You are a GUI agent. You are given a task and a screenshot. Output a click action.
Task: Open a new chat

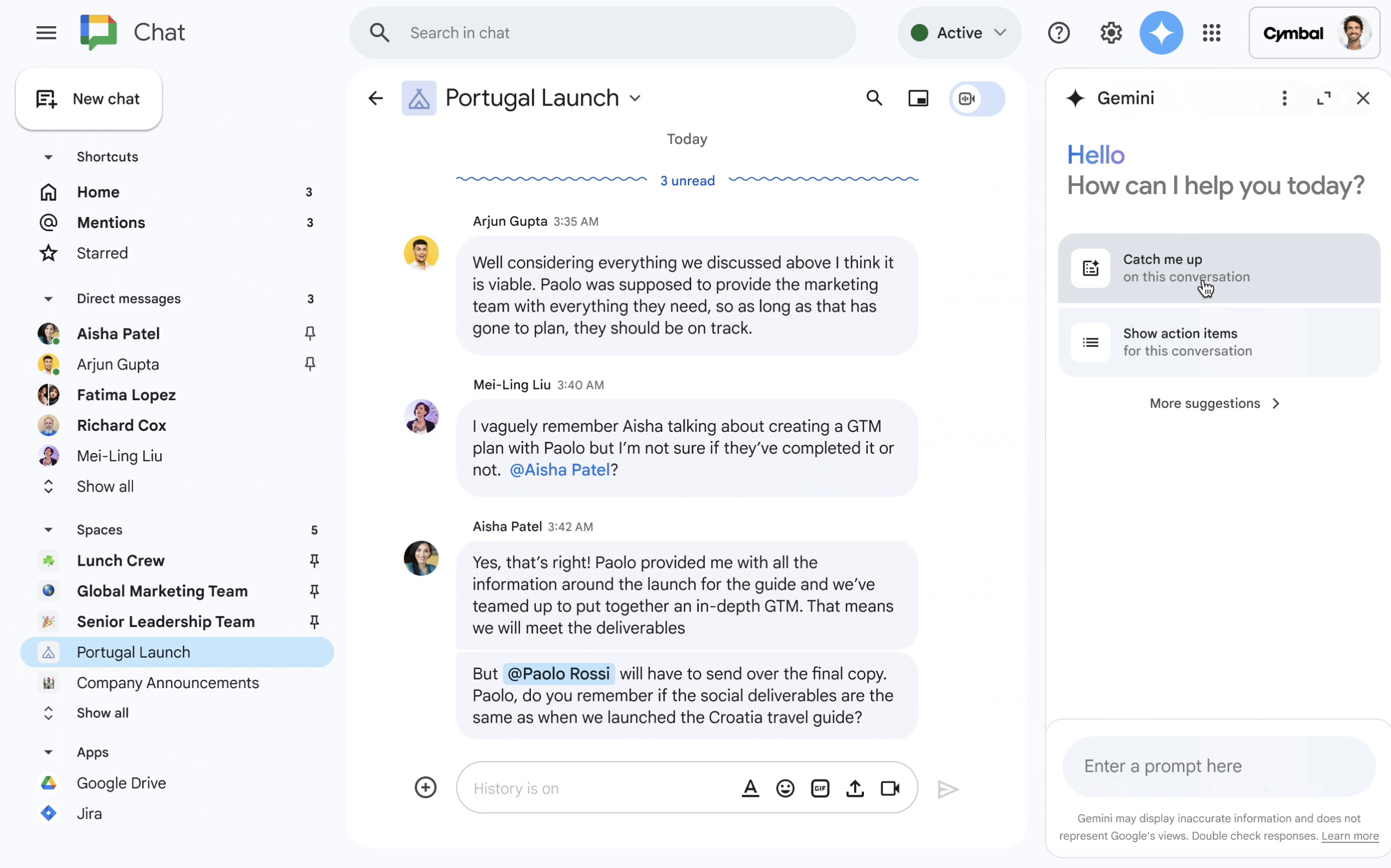89,99
